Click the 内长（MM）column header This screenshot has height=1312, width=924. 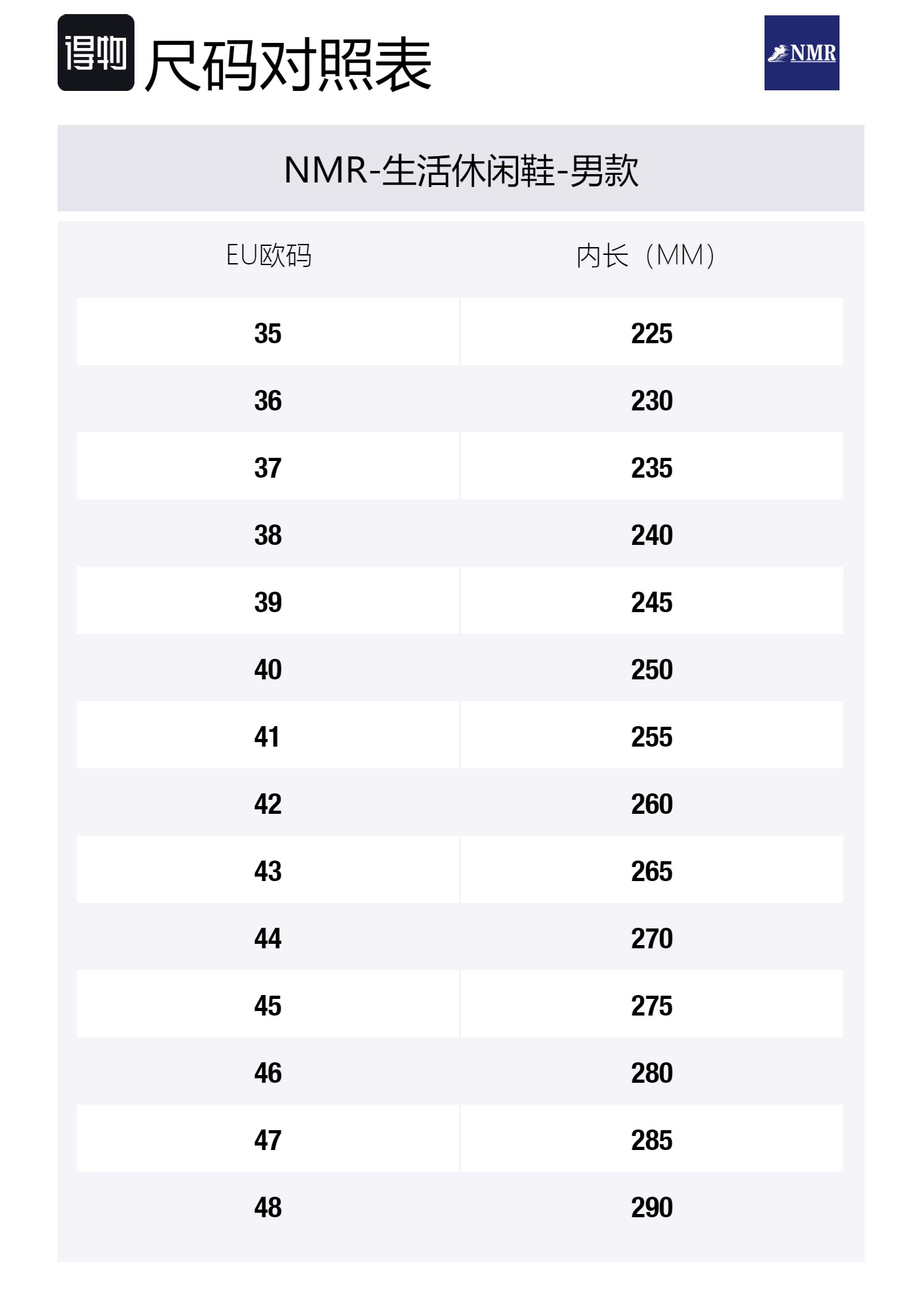pyautogui.click(x=645, y=255)
